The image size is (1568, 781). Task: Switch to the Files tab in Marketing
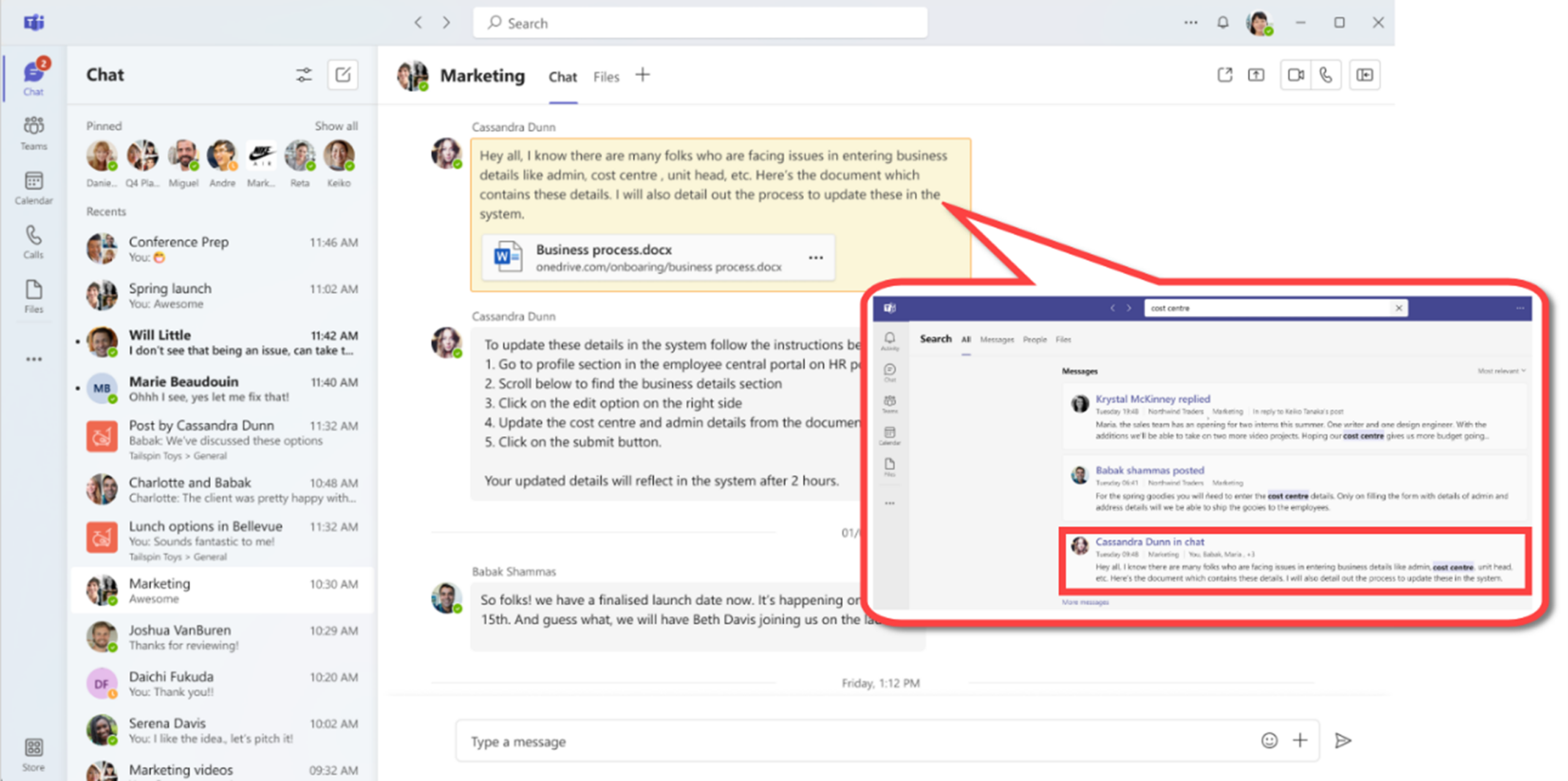coord(606,77)
